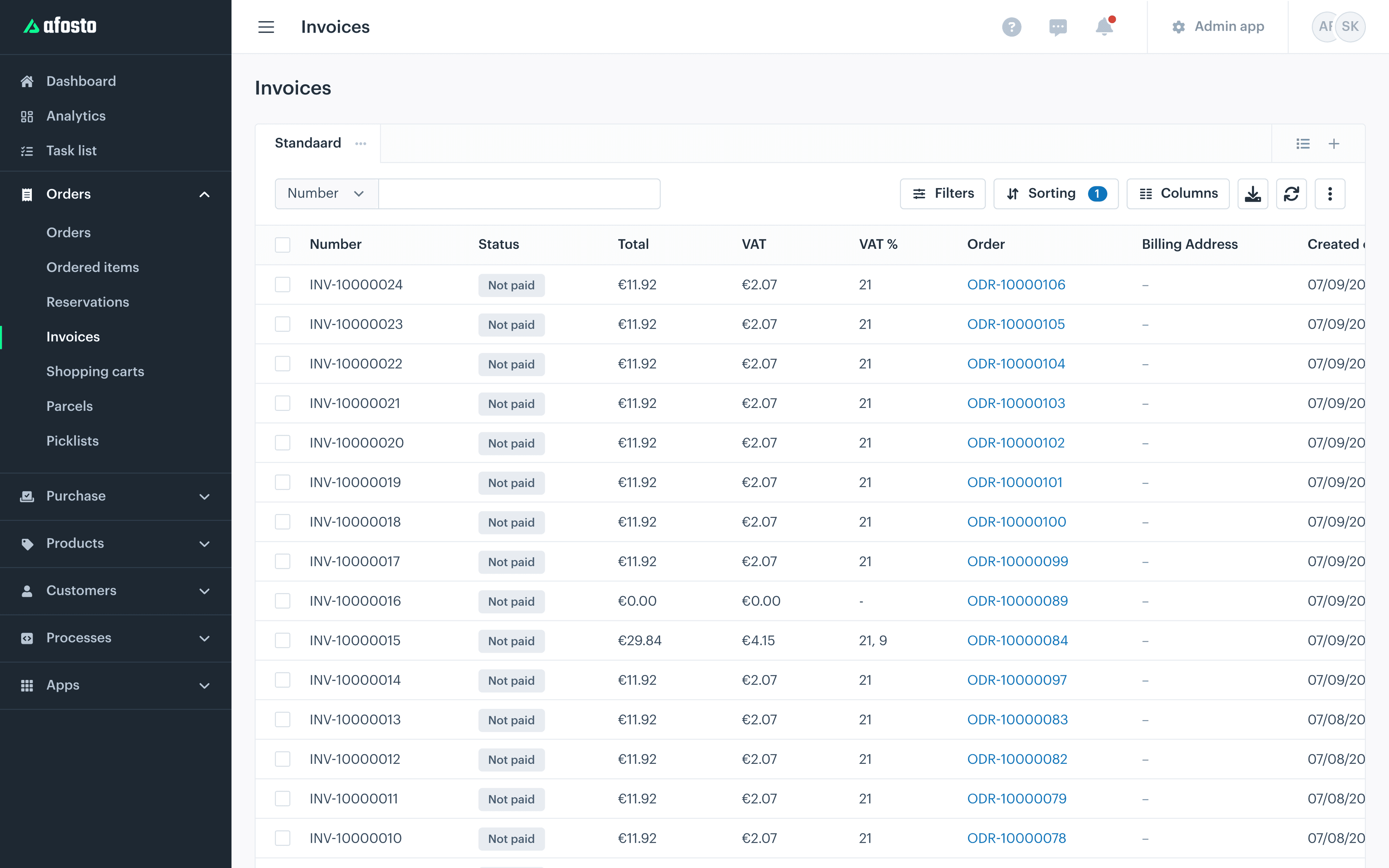Go to Shopping carts in the sidebar

95,371
